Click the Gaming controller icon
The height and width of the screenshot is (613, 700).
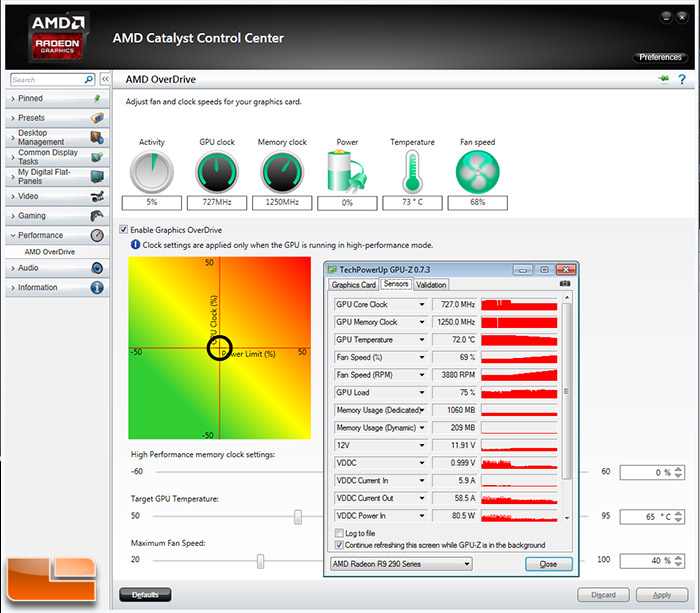click(x=97, y=216)
